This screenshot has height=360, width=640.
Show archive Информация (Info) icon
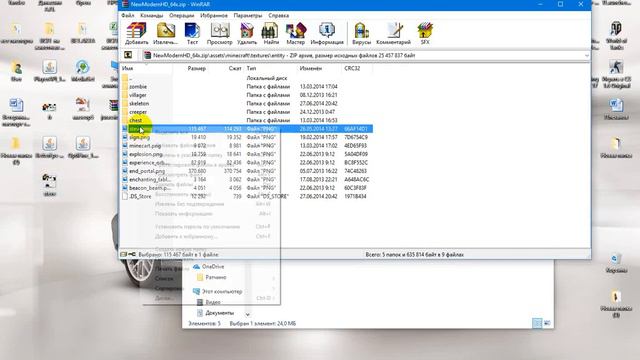click(327, 33)
